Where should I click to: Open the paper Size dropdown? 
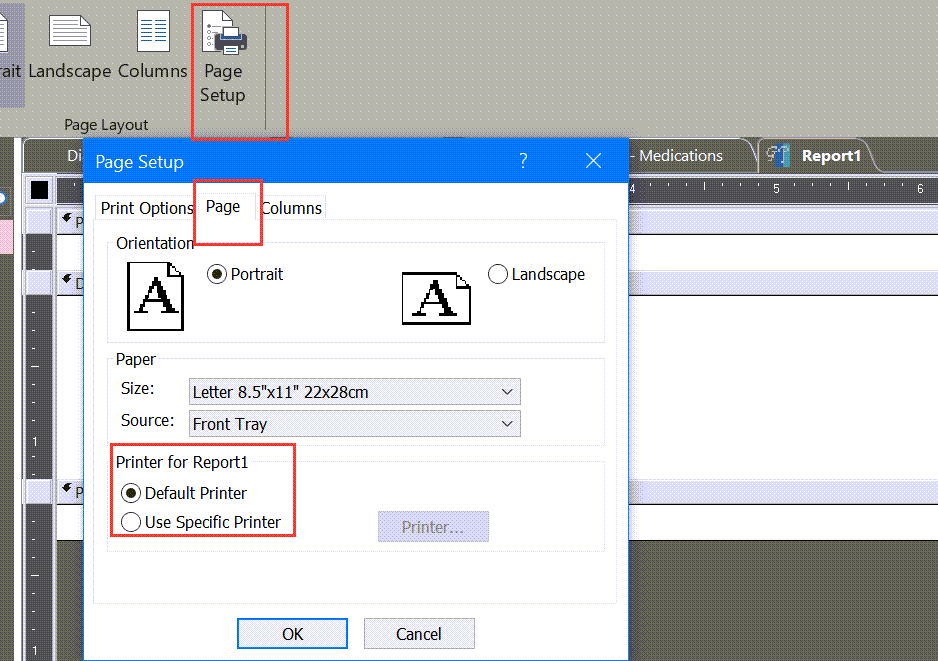point(355,392)
